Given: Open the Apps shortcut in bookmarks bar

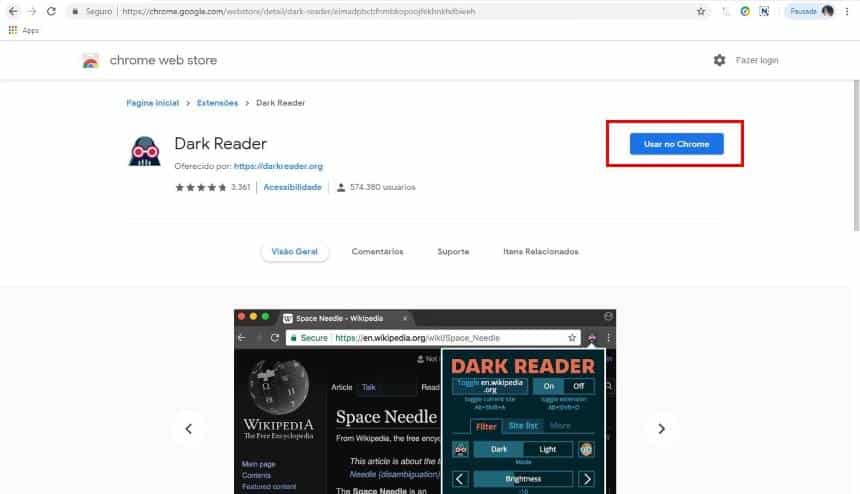Looking at the screenshot, I should (24, 30).
